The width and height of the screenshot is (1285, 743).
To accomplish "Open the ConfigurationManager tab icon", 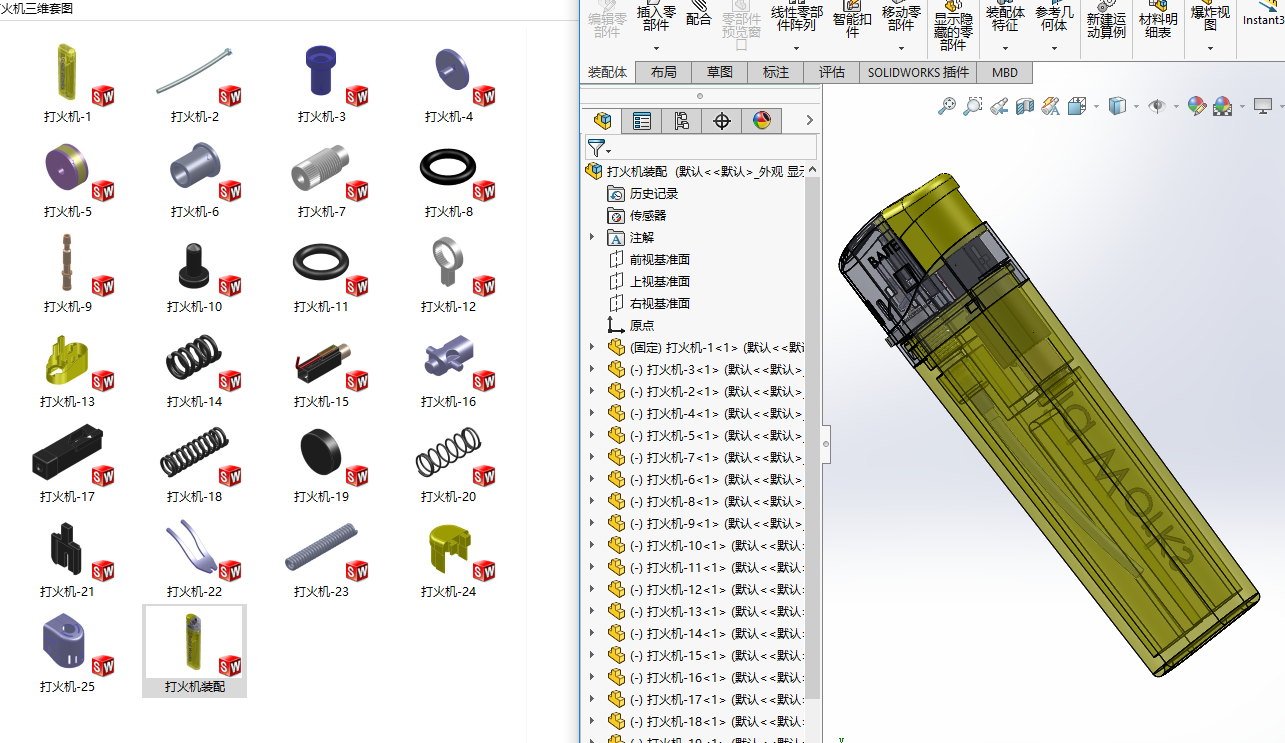I will coord(682,121).
